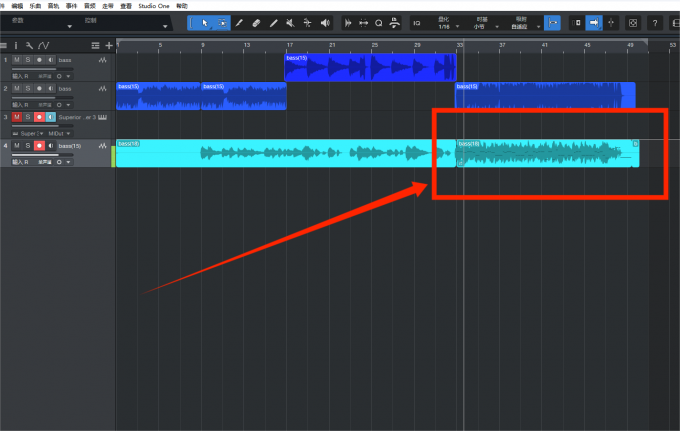Click the keyboard icon on Superior track
Screen dimensions: 680x431
click(x=102, y=117)
